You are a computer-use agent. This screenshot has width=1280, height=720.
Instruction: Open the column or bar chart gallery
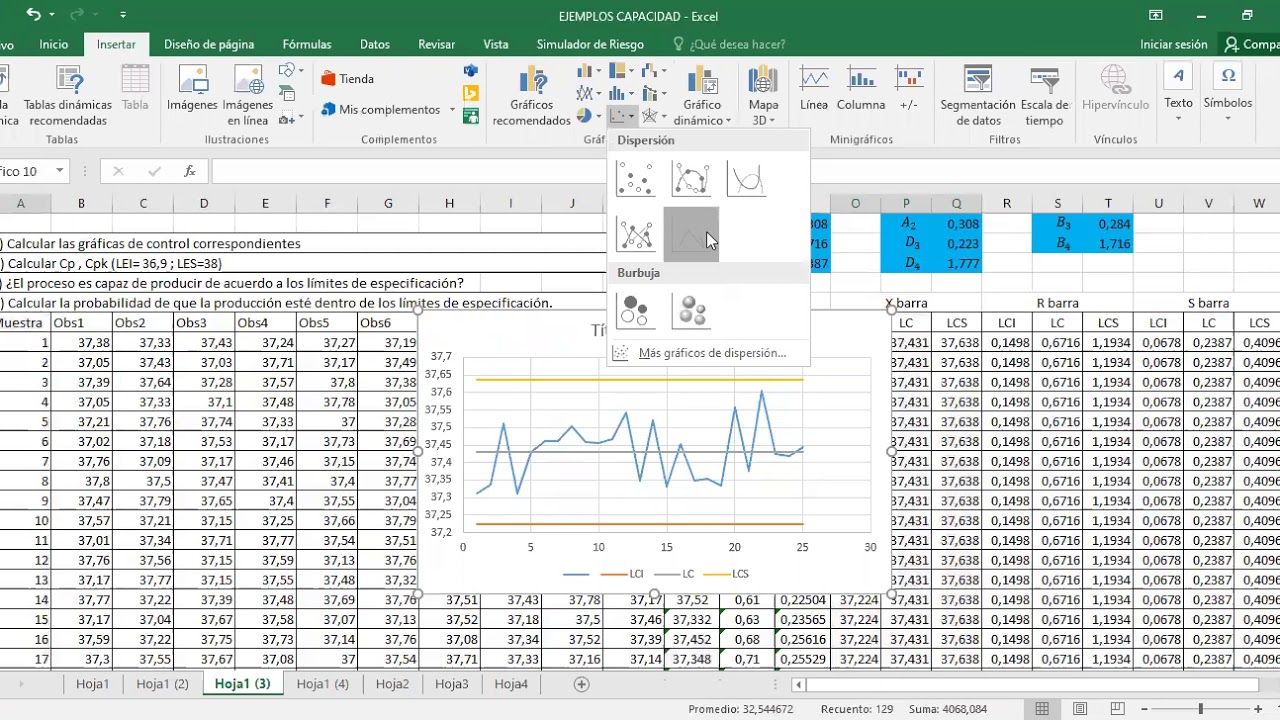(590, 71)
